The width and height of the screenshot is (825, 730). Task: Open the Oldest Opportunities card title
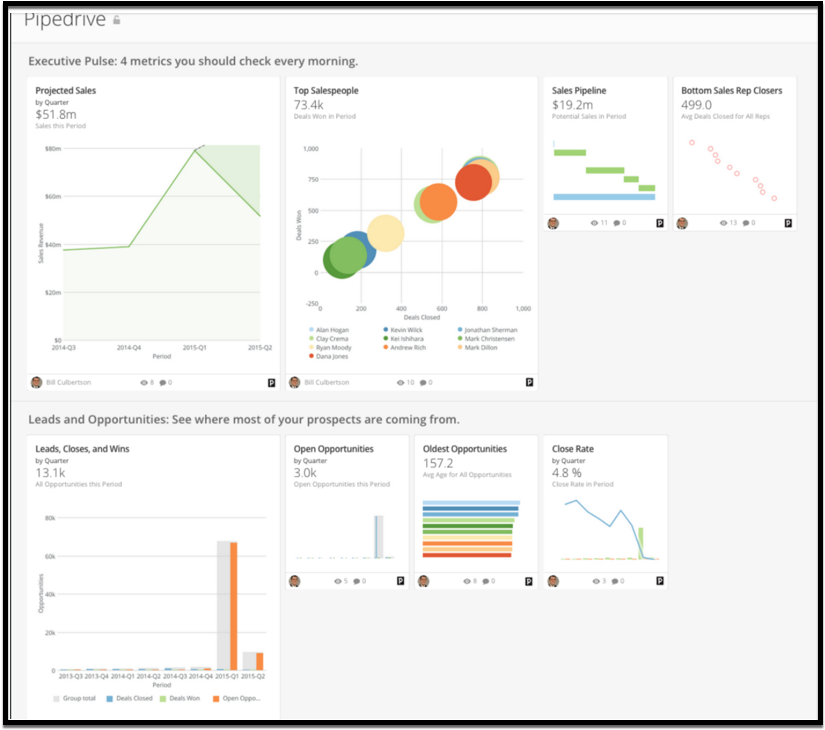click(x=464, y=449)
